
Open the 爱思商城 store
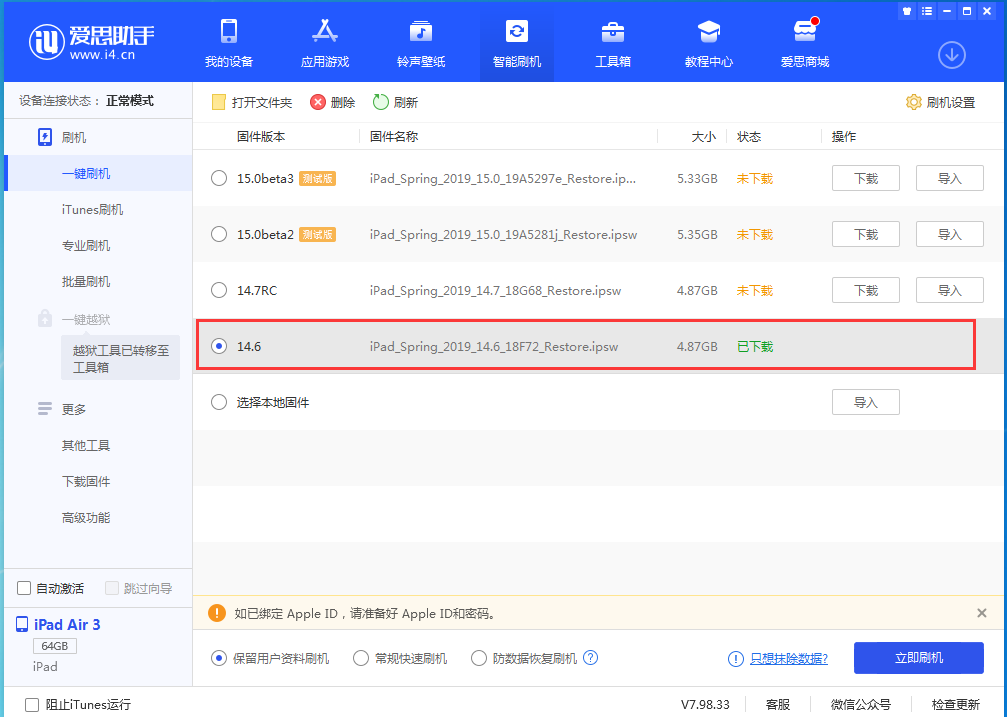[805, 42]
